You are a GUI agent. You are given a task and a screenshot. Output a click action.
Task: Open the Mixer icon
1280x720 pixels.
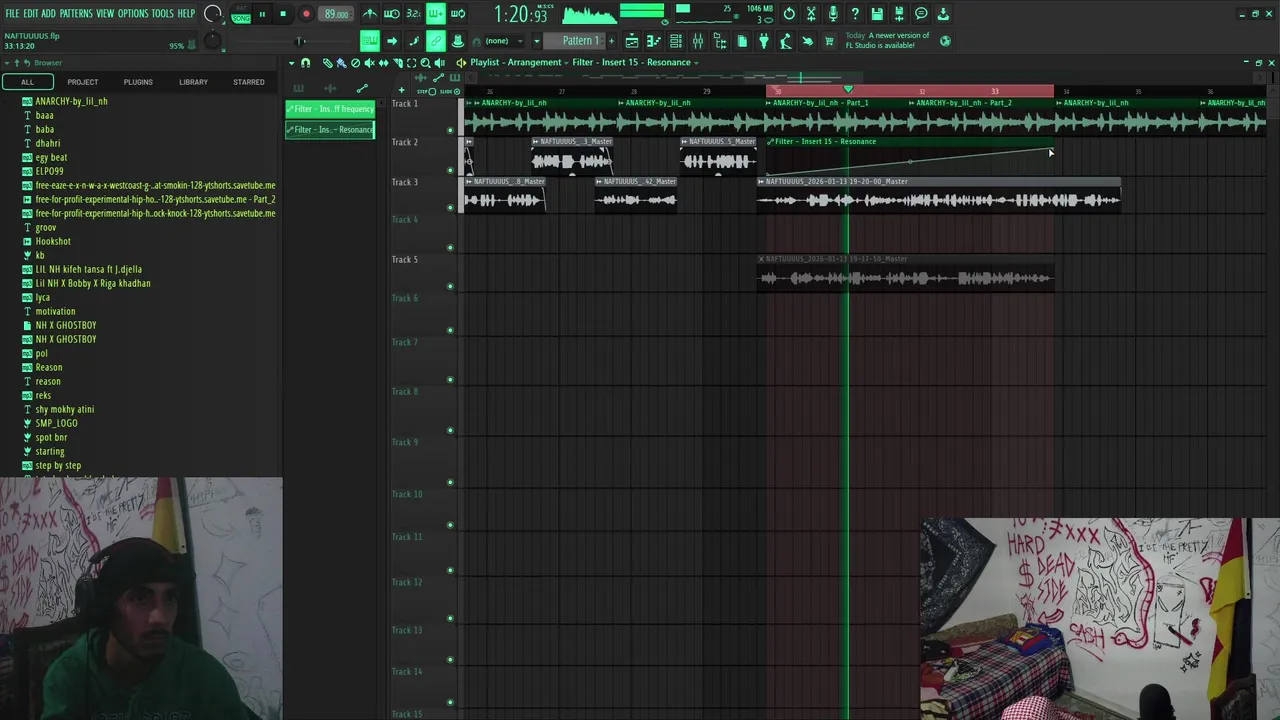pyautogui.click(x=698, y=41)
